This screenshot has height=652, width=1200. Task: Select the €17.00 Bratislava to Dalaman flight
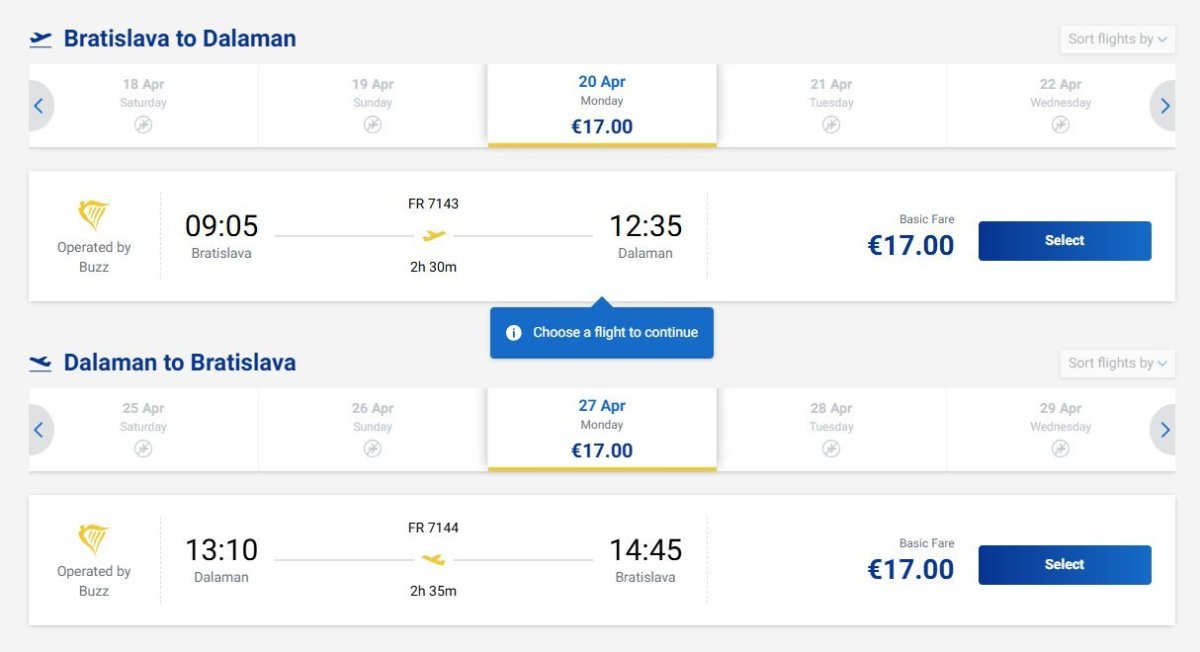(1064, 241)
